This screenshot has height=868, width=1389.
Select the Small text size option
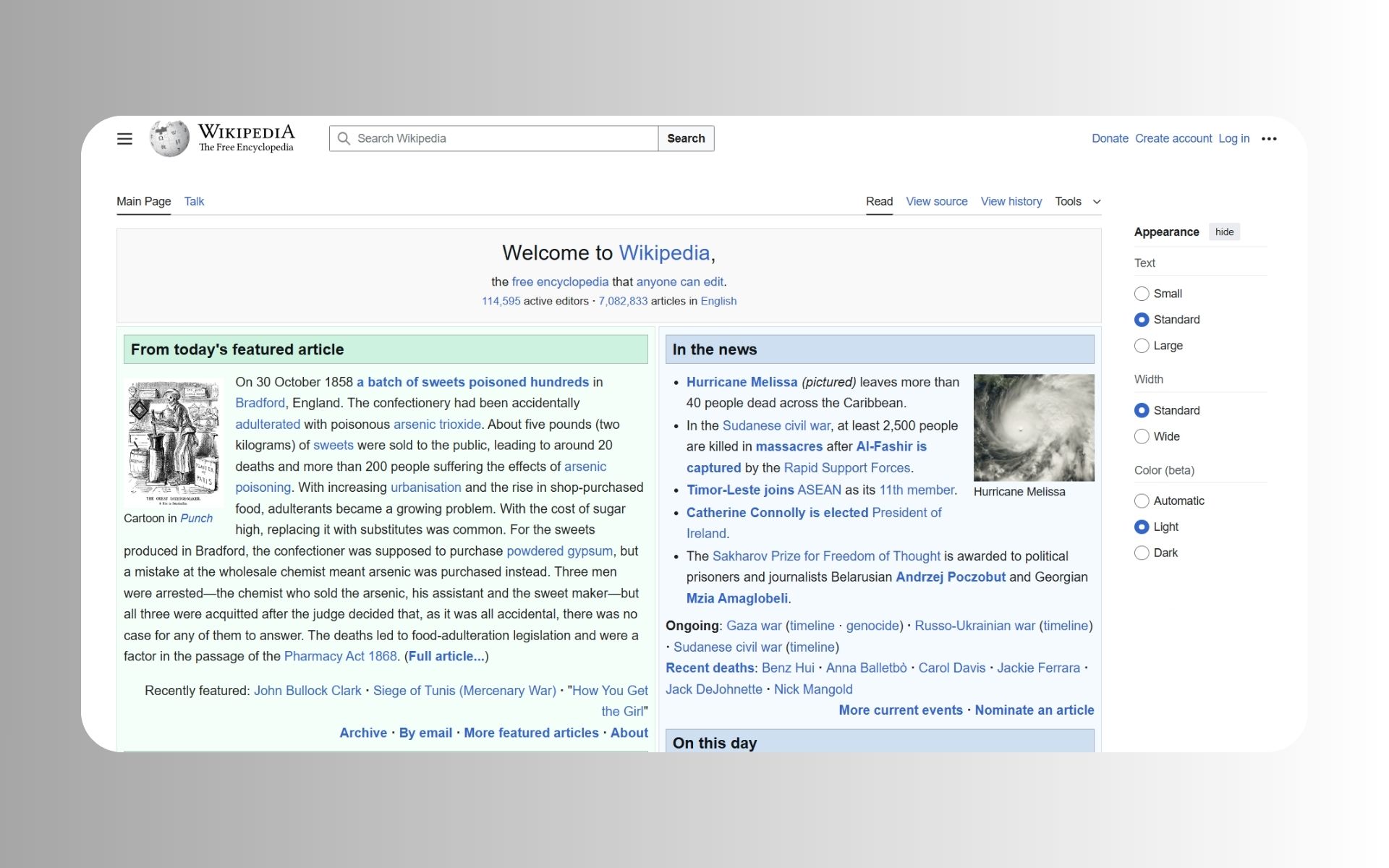pos(1142,294)
